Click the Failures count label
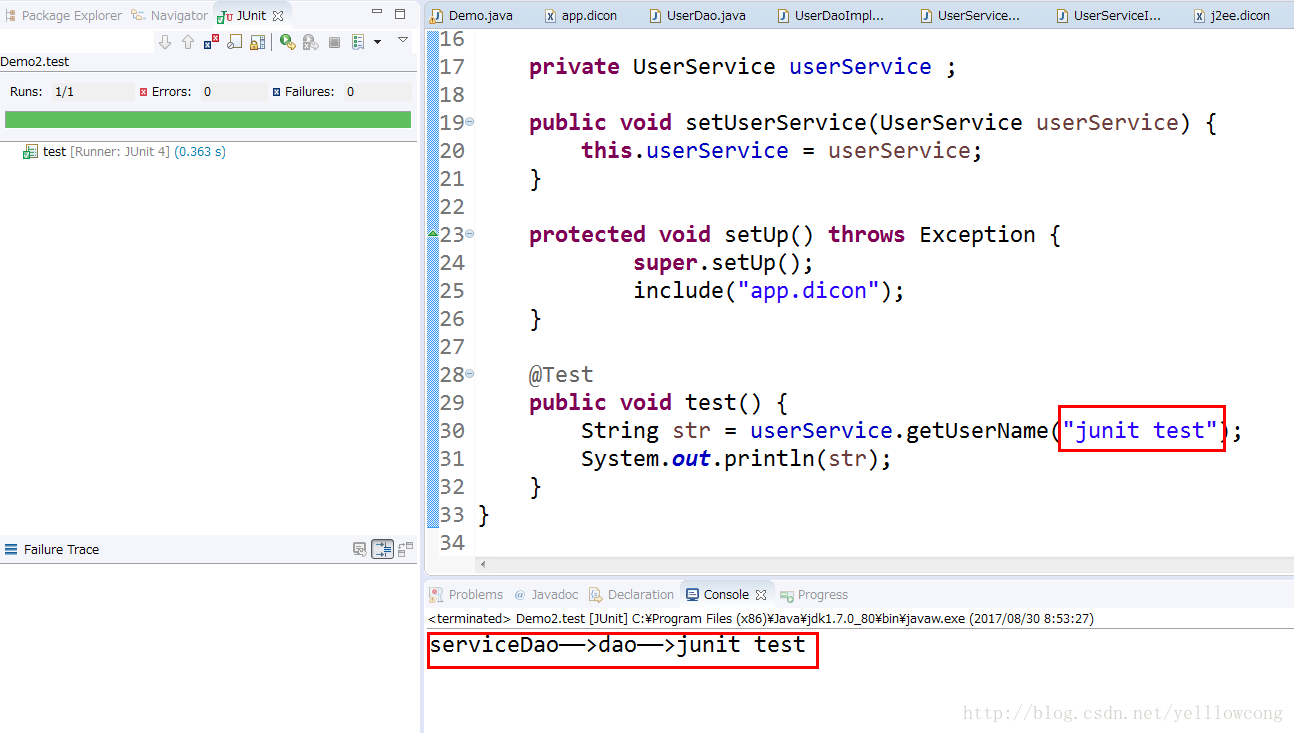This screenshot has height=733, width=1294. coord(309,92)
